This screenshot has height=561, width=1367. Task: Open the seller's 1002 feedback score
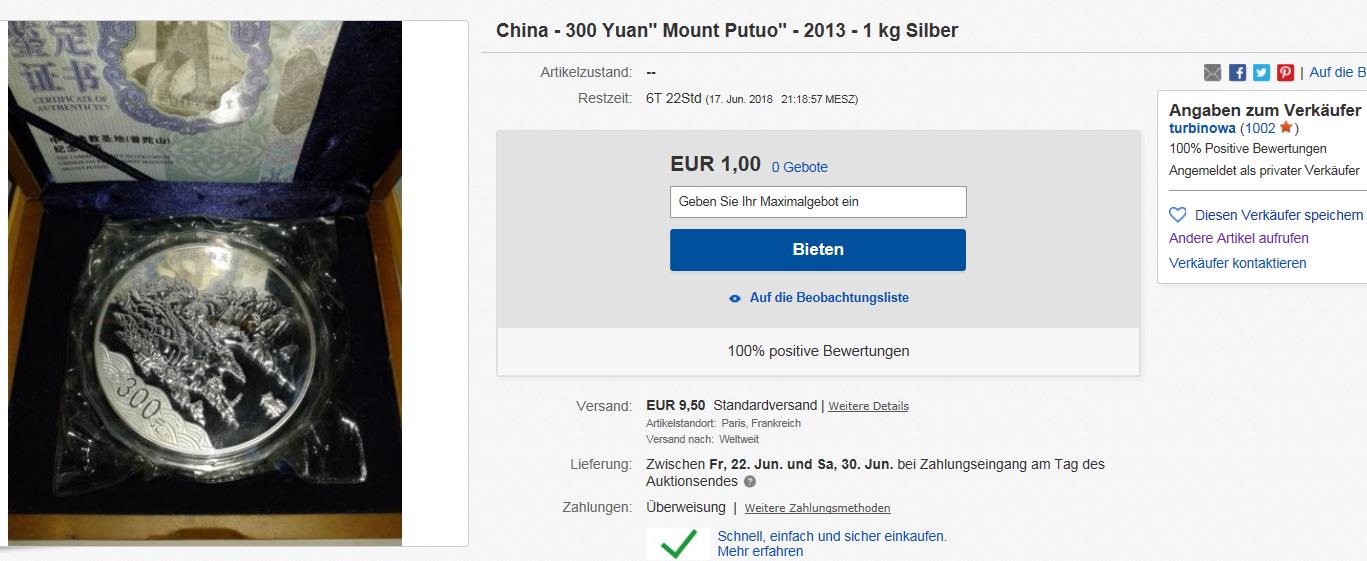[x=1258, y=128]
